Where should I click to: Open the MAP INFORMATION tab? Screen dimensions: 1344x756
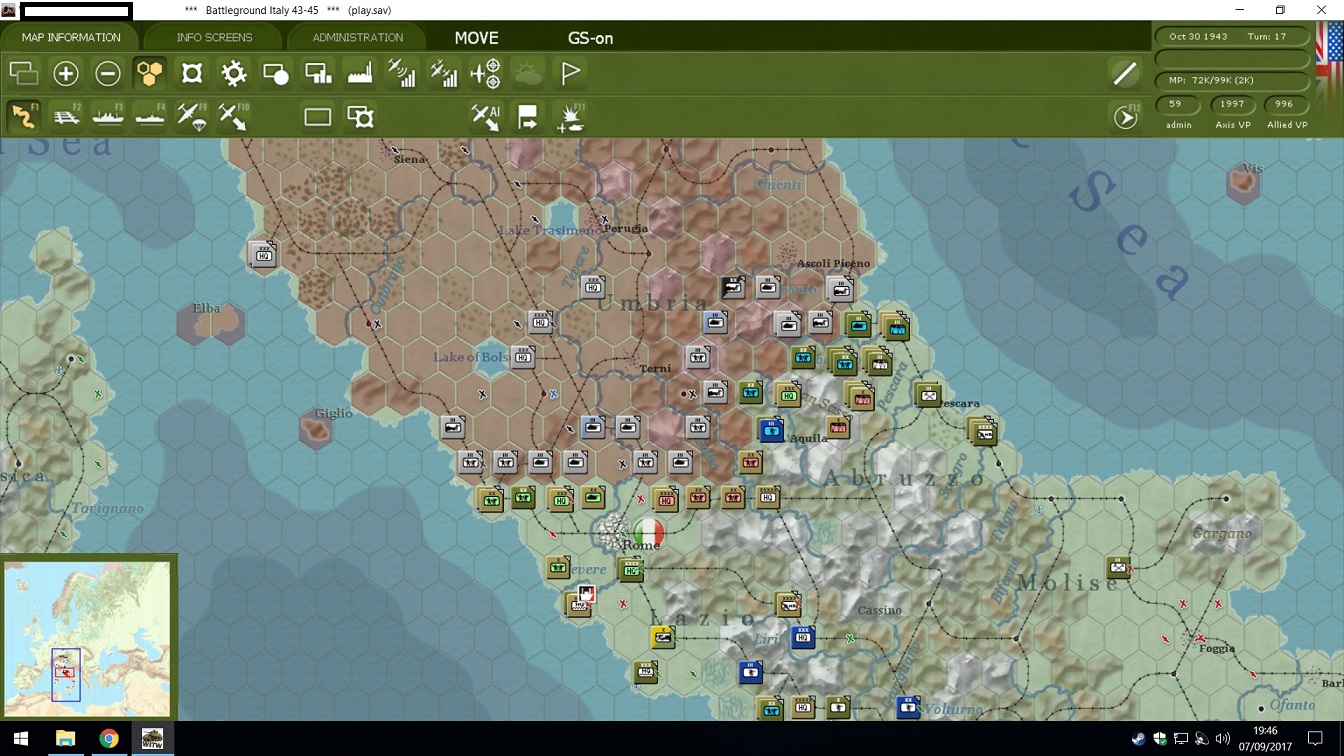point(71,38)
